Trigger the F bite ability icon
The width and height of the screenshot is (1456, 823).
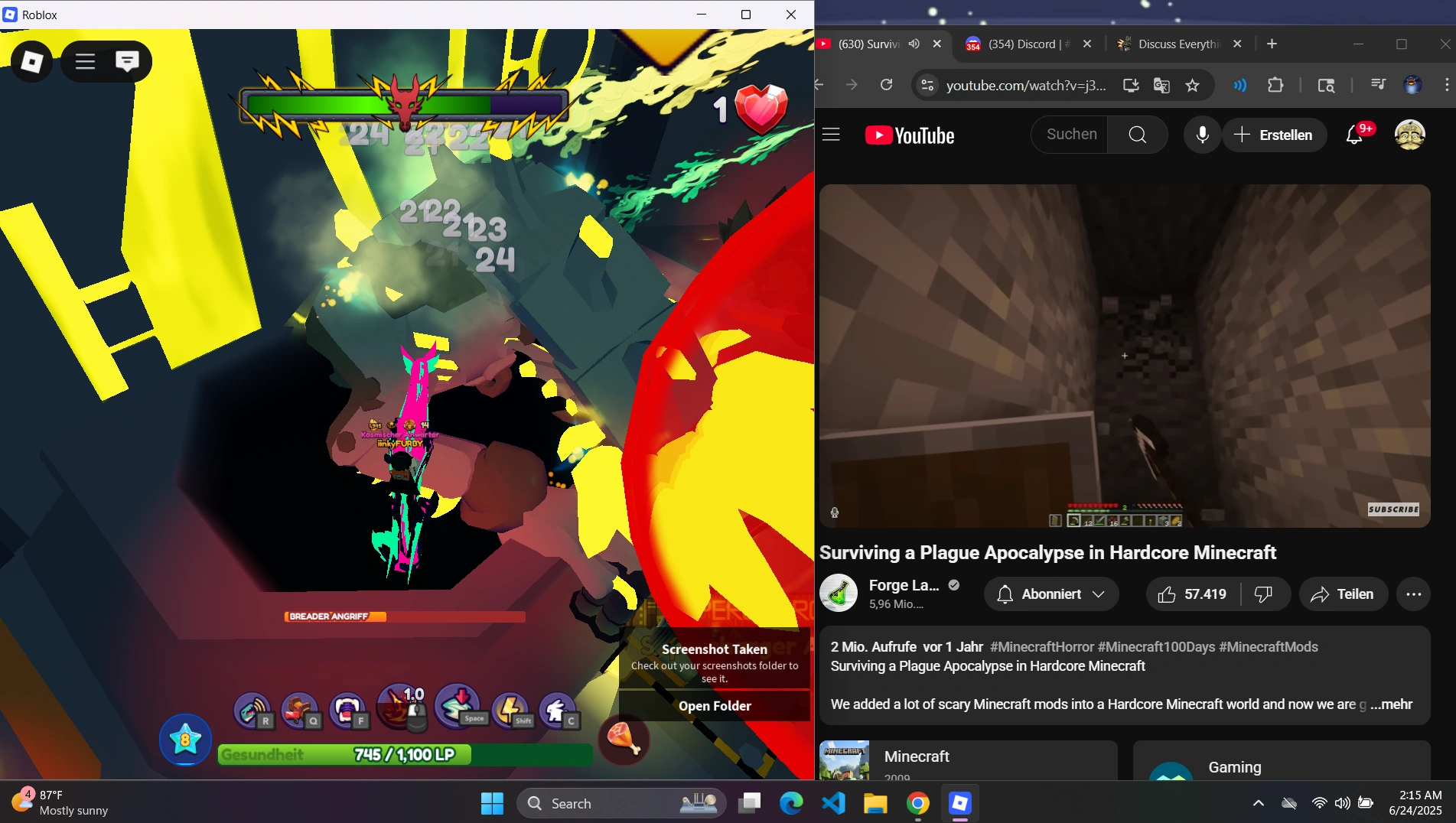point(349,708)
